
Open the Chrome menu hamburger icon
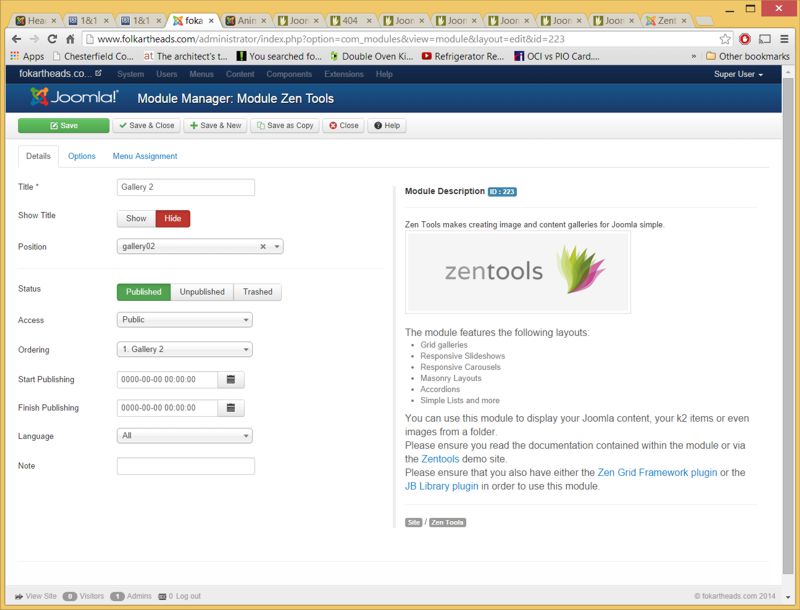coord(785,39)
